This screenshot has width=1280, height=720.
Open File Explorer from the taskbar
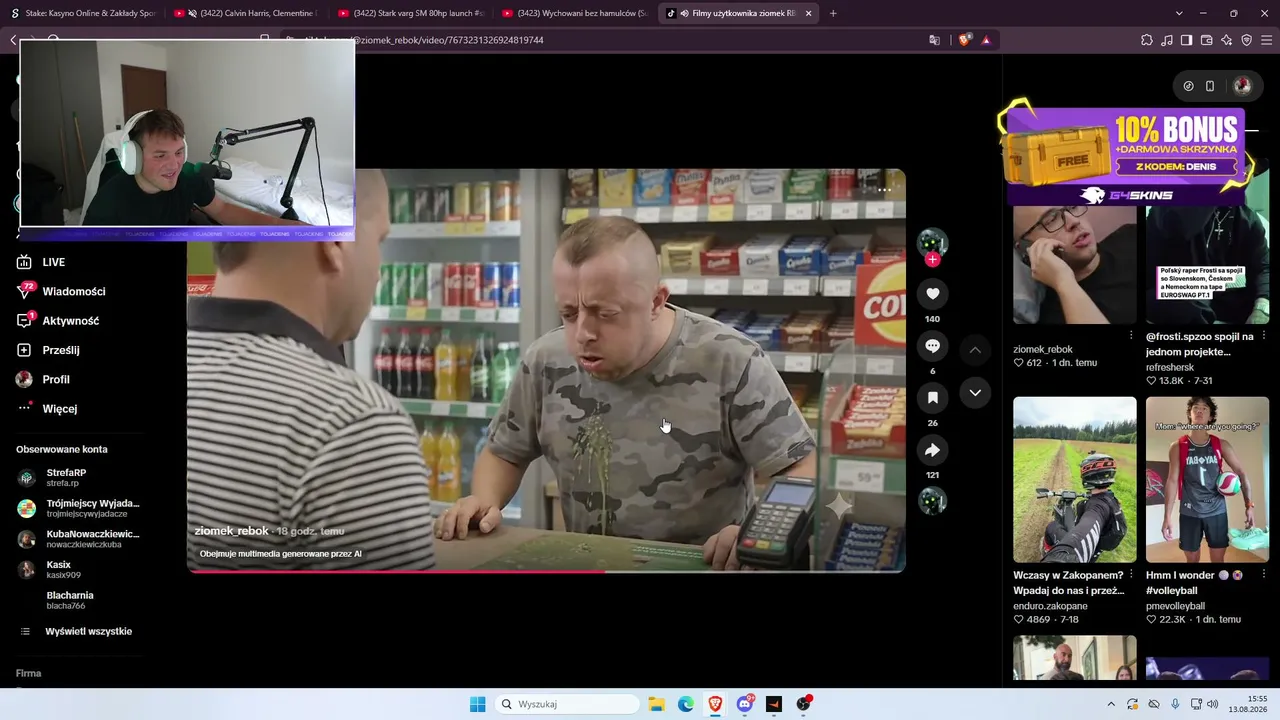(656, 704)
